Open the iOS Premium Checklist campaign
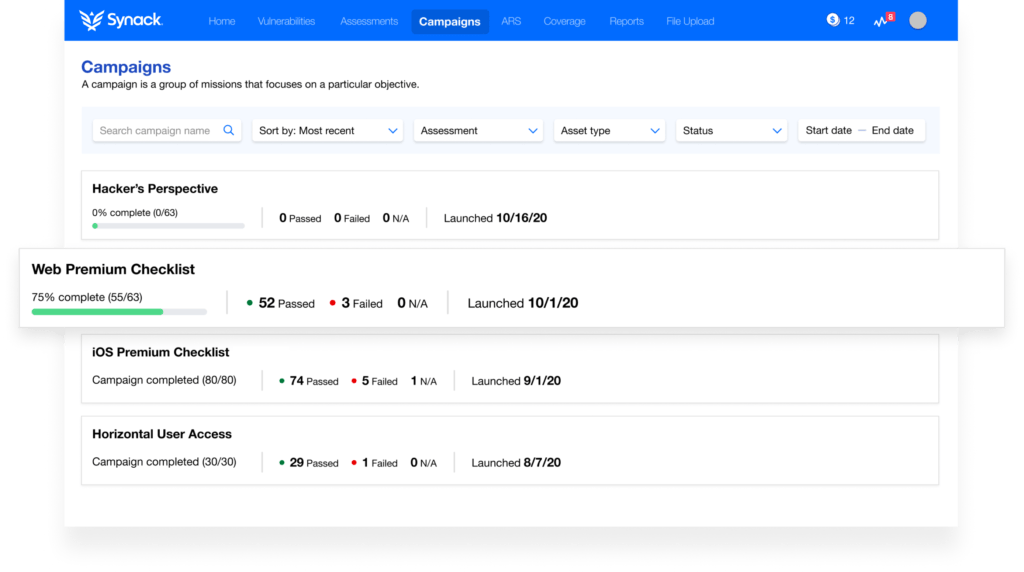The width and height of the screenshot is (1024, 572). point(160,352)
